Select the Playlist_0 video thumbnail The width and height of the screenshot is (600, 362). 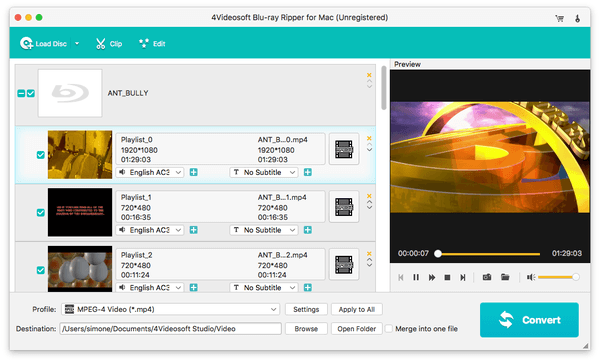point(80,155)
